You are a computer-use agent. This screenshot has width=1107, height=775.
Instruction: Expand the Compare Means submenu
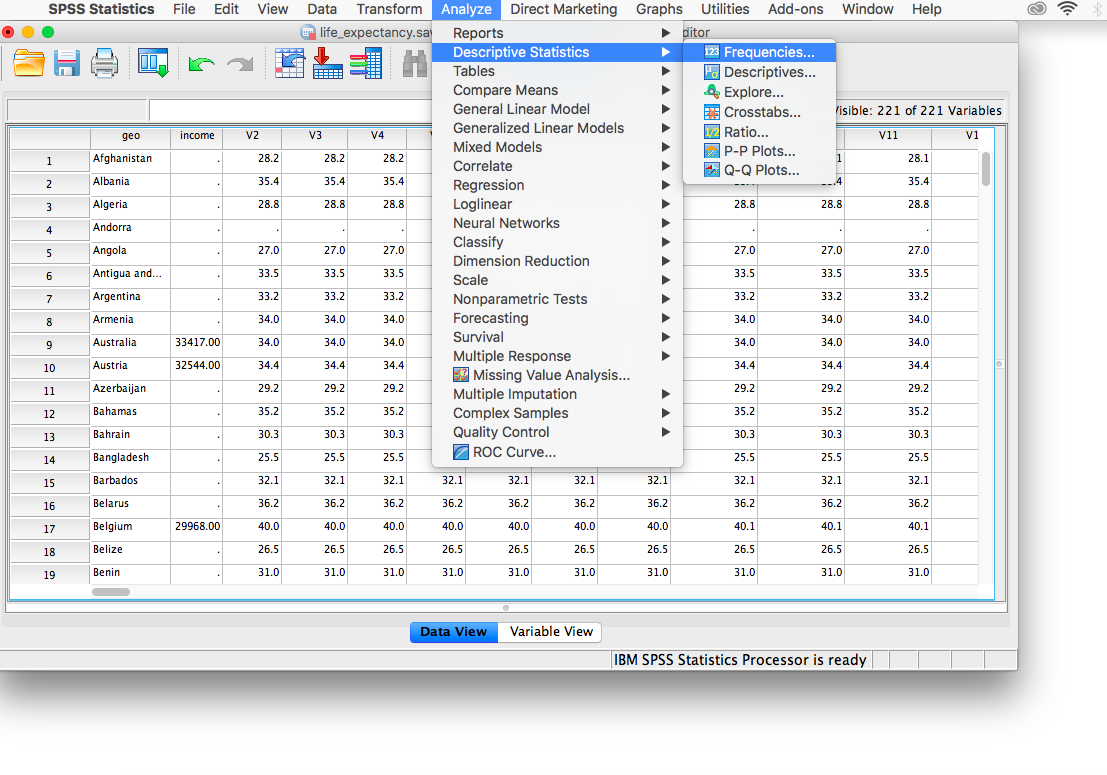tap(557, 90)
